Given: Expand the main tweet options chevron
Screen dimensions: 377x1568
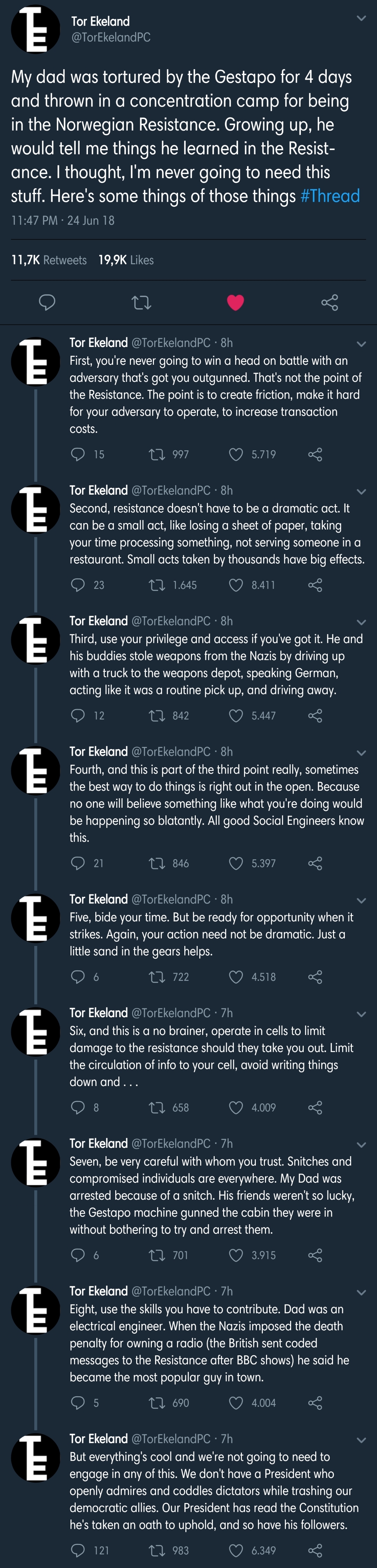Looking at the screenshot, I should 361,18.
